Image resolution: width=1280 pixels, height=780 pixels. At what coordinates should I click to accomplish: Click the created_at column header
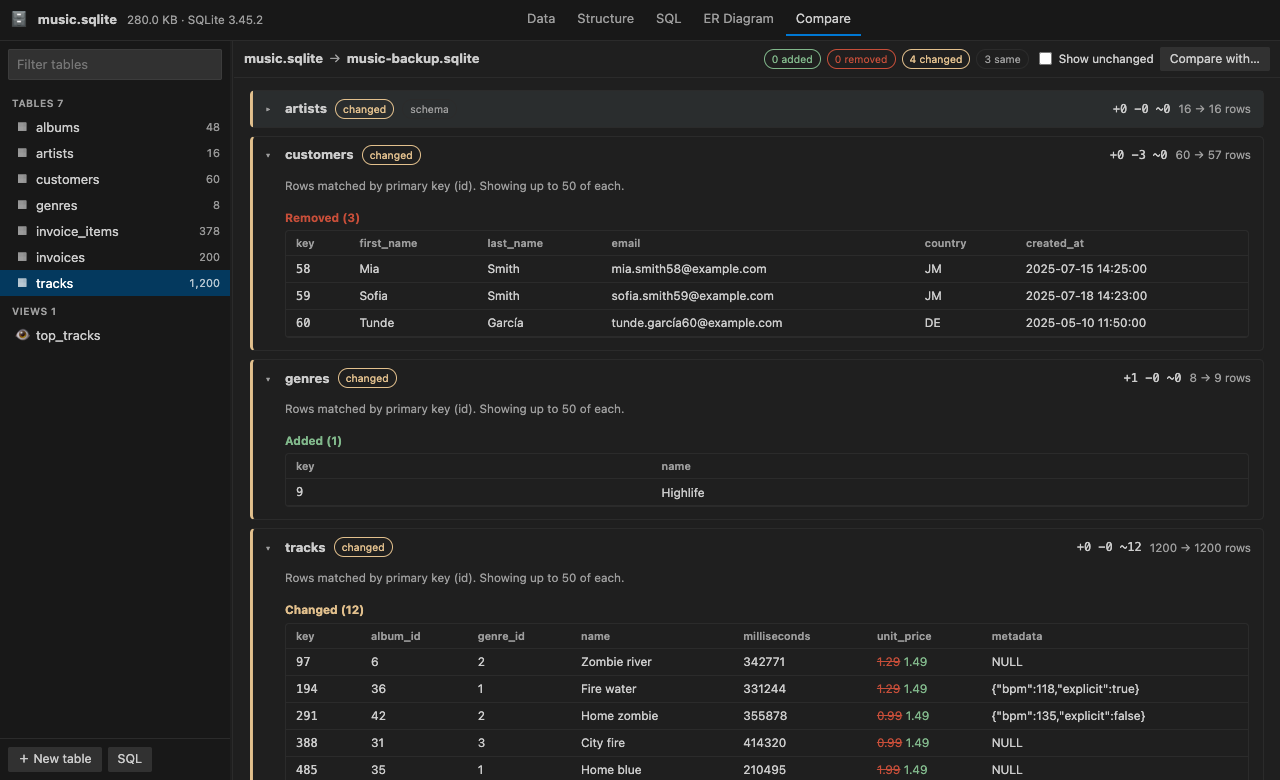(1054, 243)
